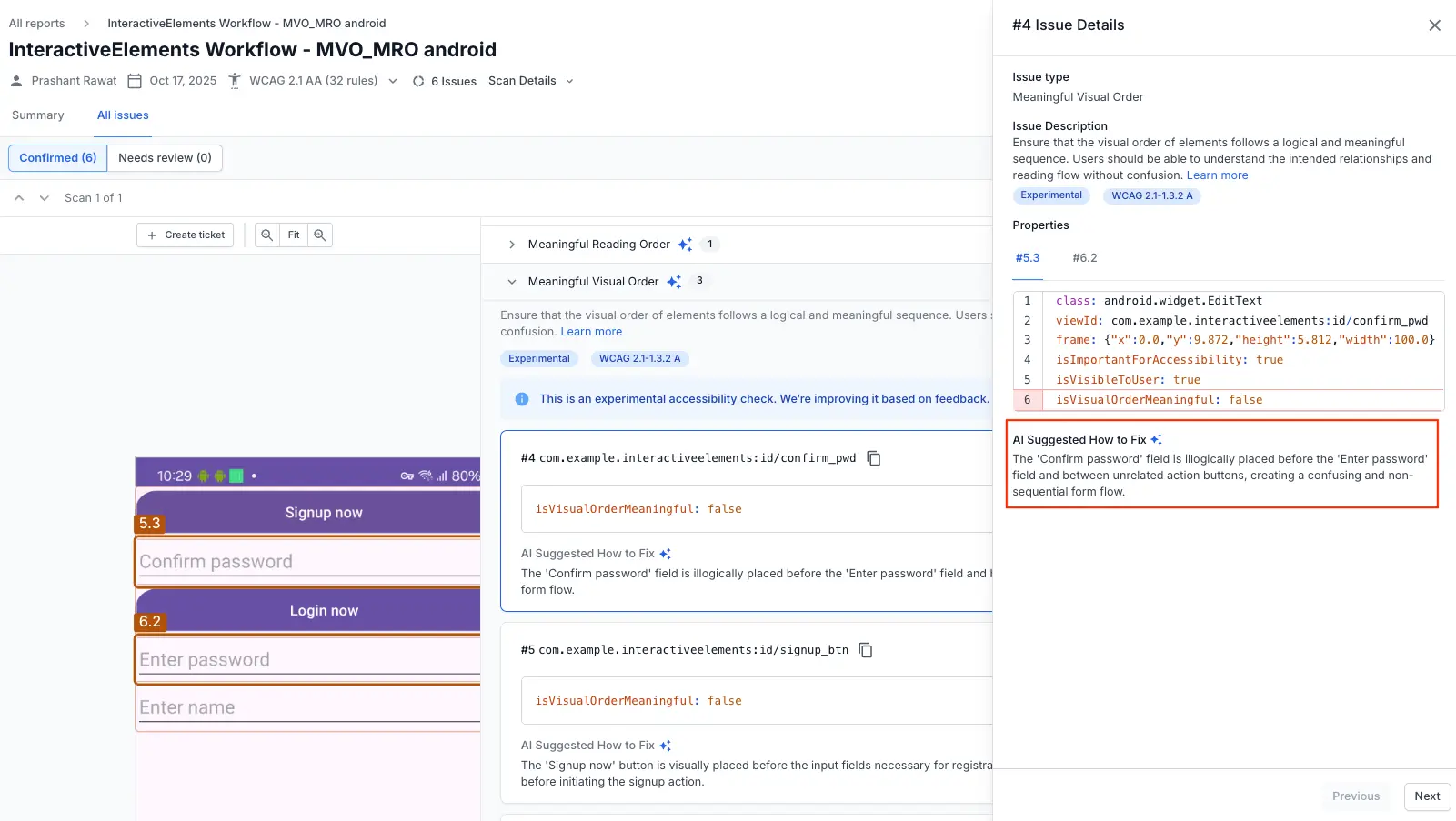Click the zoom in magnifier icon
The height and width of the screenshot is (821, 1456).
[x=319, y=235]
